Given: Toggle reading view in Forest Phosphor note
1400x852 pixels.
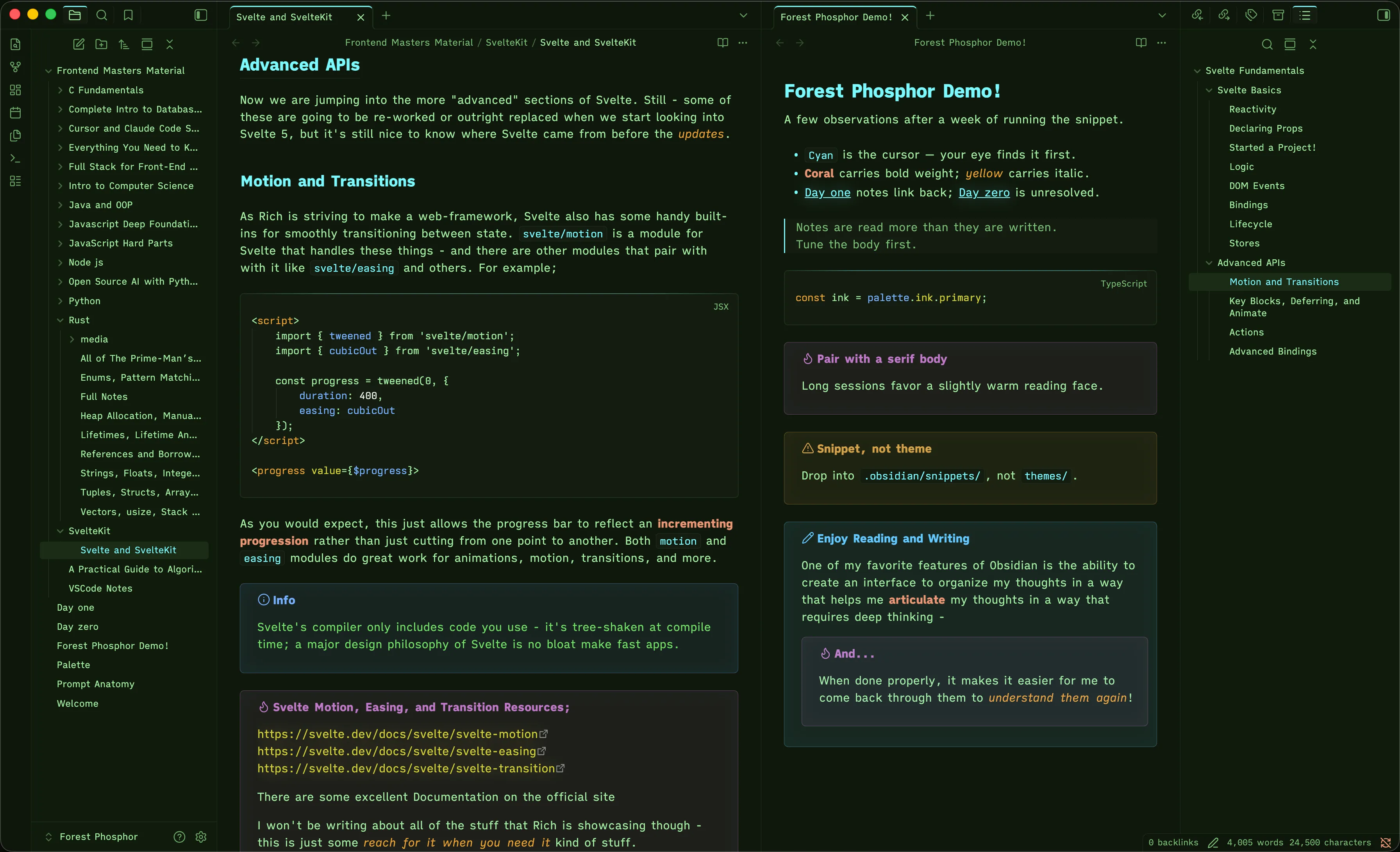Looking at the screenshot, I should 1141,43.
